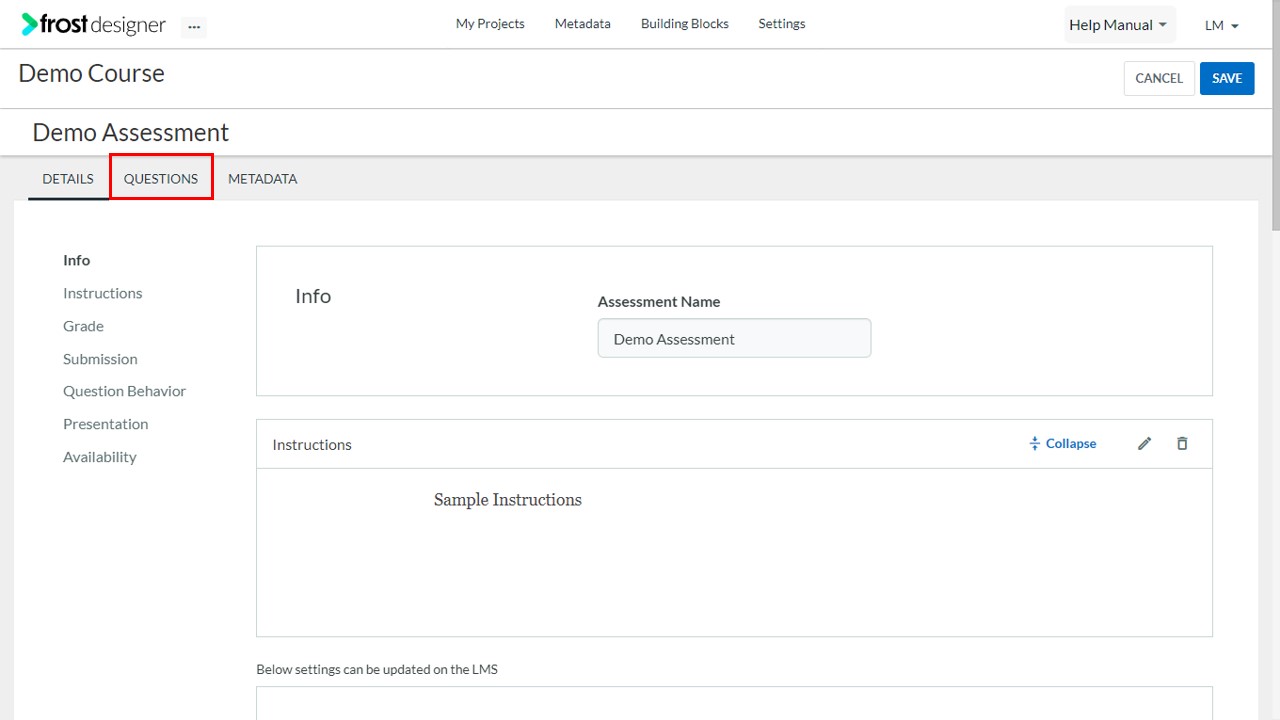This screenshot has height=720, width=1280.
Task: Open the Metadata menu in the top navigation
Action: [583, 23]
